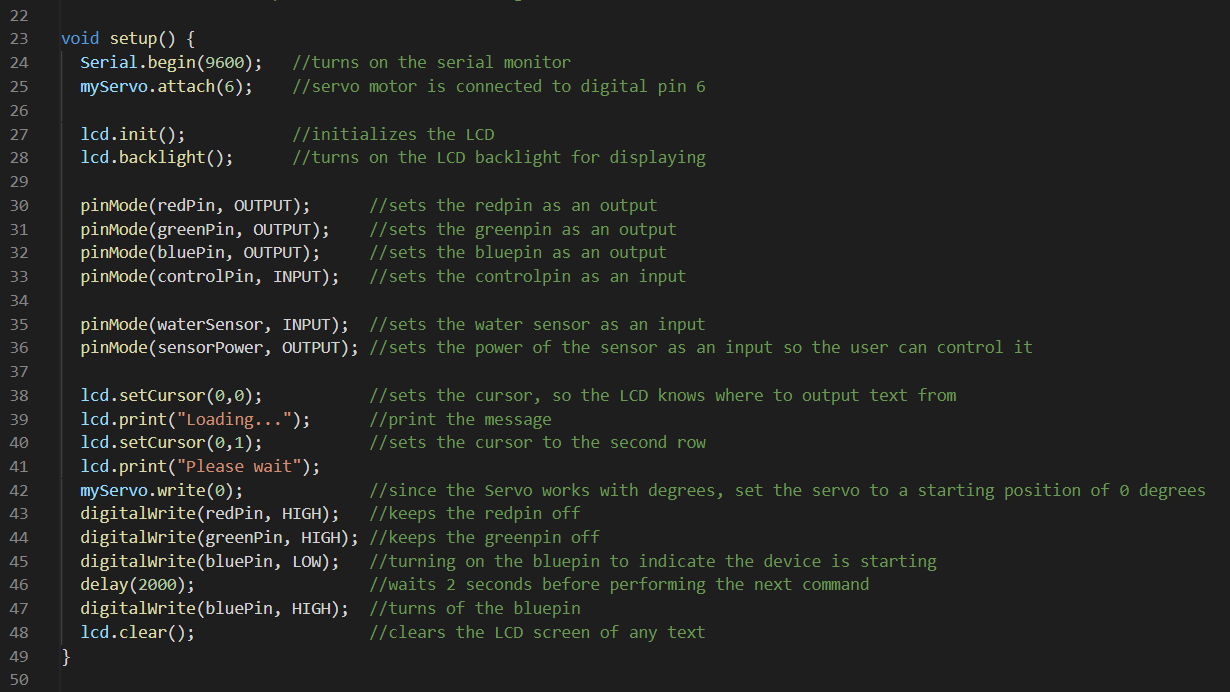1230x692 pixels.
Task: Click on Serial.begin(9600) statement
Action: point(171,62)
